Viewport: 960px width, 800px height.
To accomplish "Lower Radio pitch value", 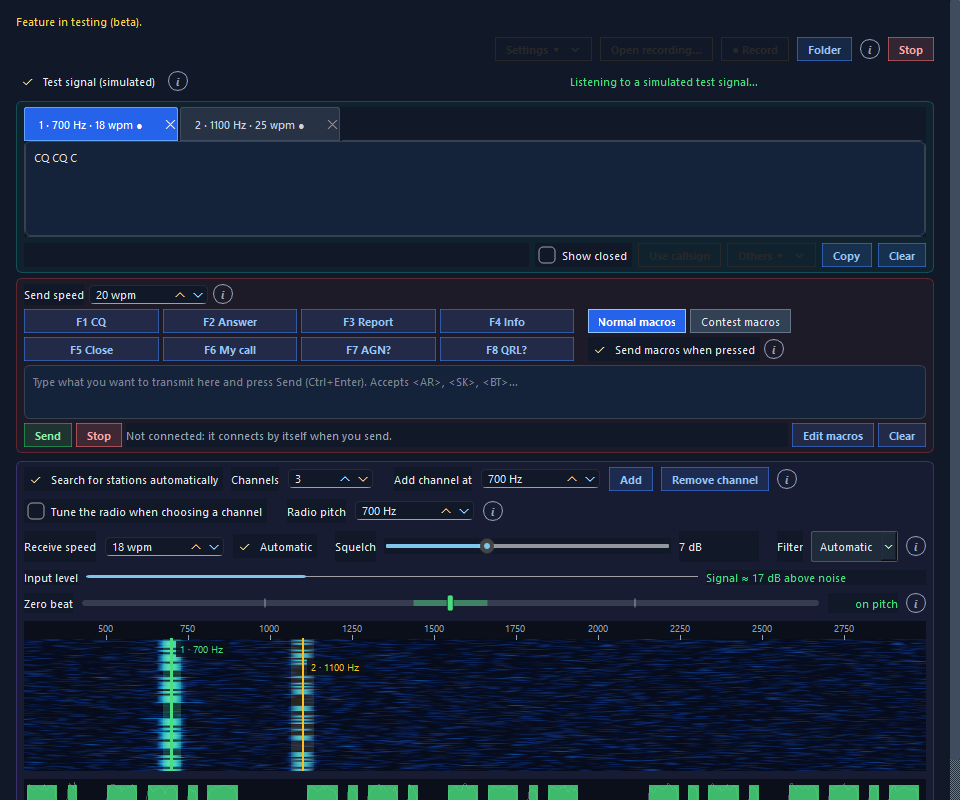I will pyautogui.click(x=464, y=511).
